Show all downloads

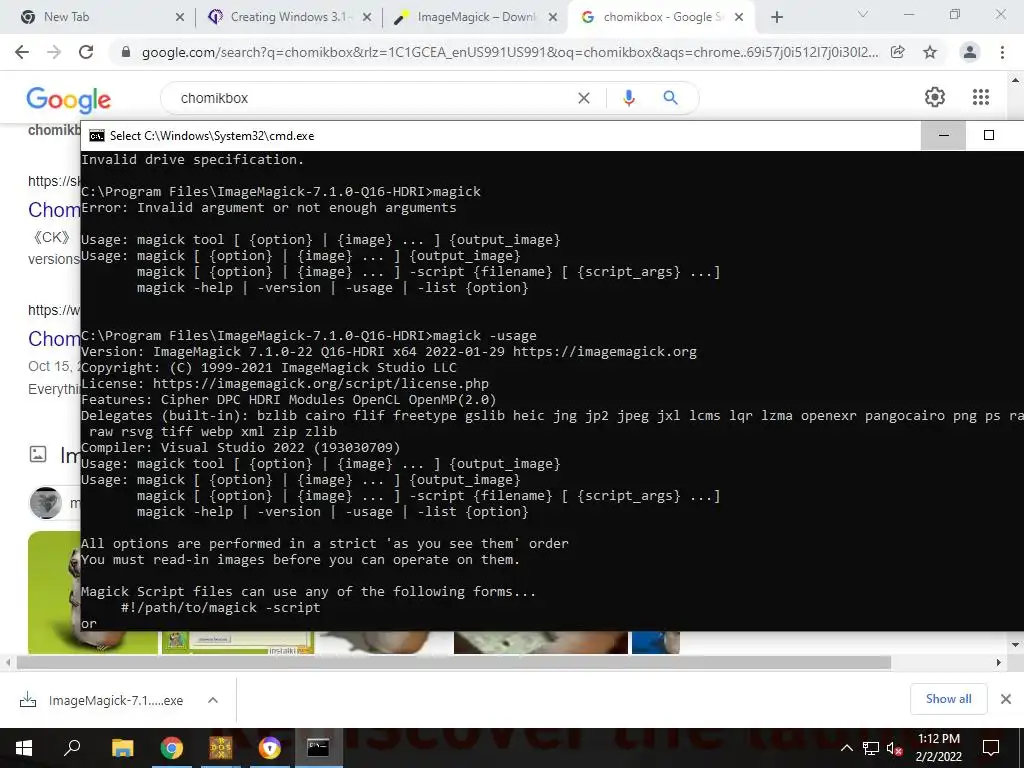pyautogui.click(x=948, y=699)
